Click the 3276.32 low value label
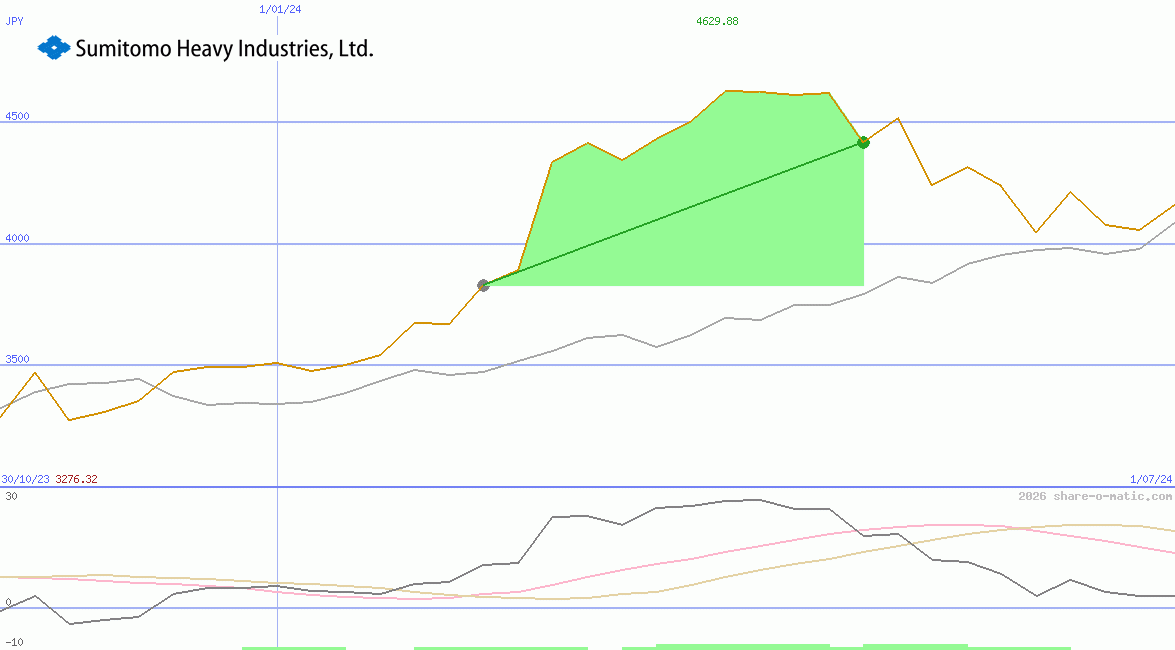The width and height of the screenshot is (1175, 650). click(x=76, y=479)
